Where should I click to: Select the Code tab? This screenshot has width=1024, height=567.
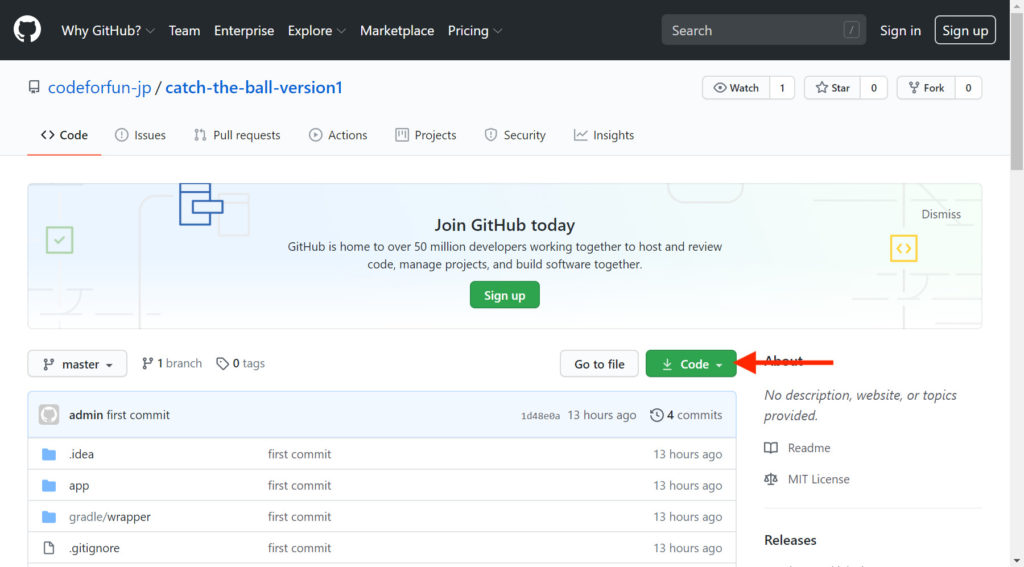point(64,135)
